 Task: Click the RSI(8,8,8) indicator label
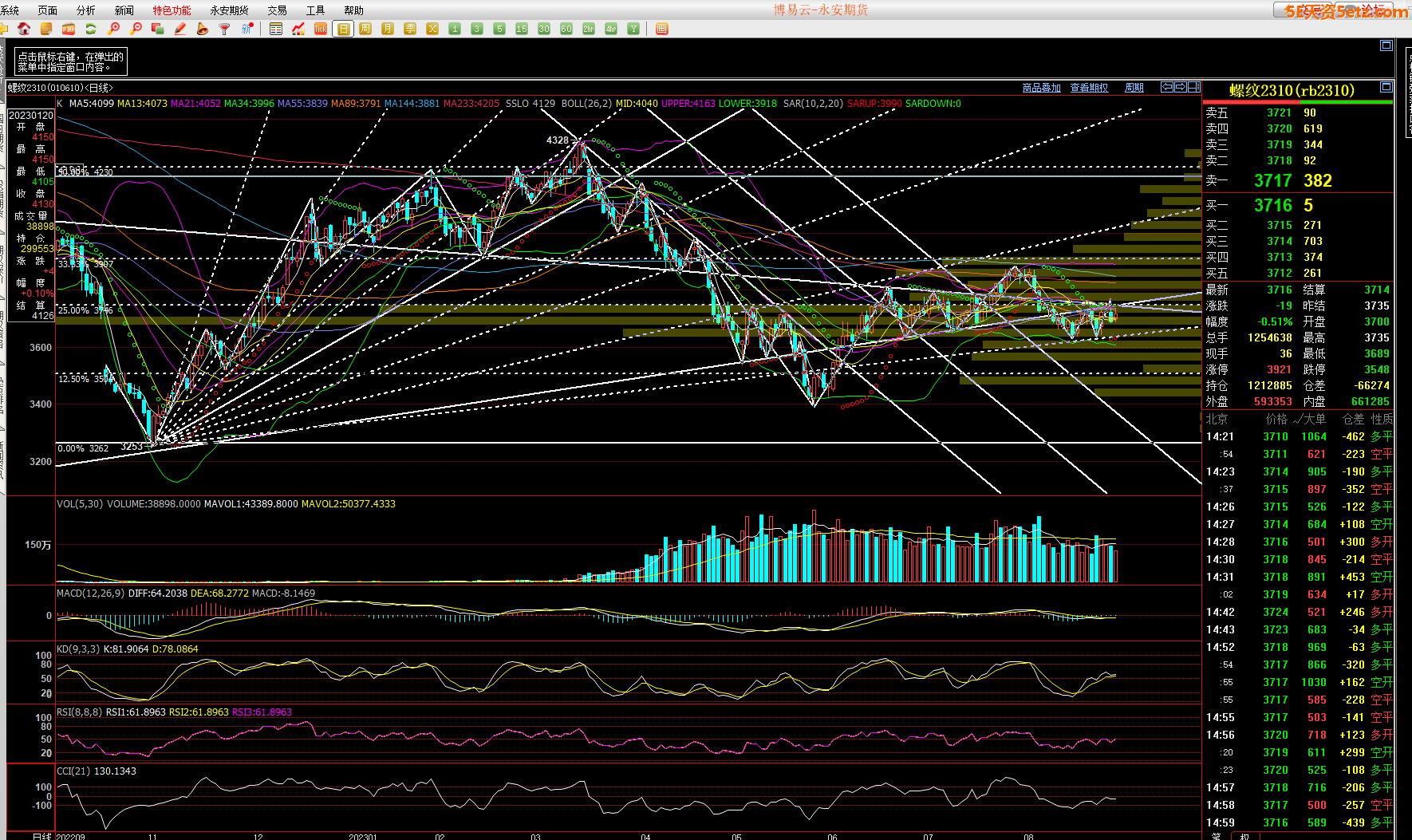[x=80, y=712]
